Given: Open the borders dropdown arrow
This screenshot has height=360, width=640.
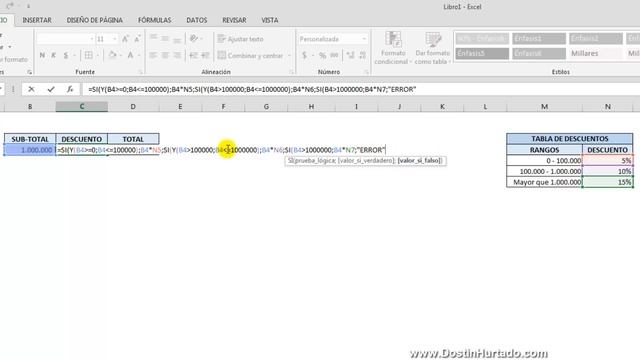Looking at the screenshot, I should [98, 55].
